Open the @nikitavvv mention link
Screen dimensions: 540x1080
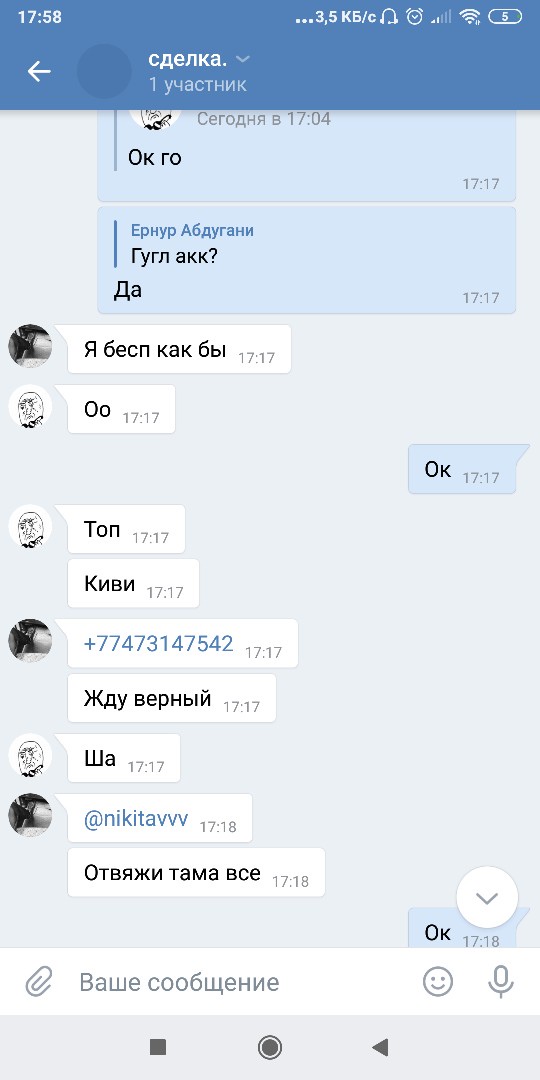pyautogui.click(x=136, y=818)
